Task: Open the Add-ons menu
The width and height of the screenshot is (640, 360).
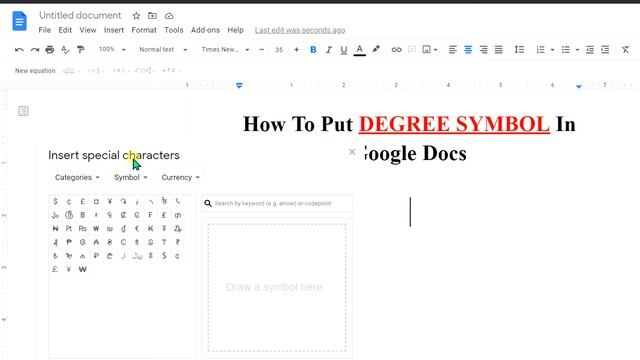Action: click(x=205, y=30)
